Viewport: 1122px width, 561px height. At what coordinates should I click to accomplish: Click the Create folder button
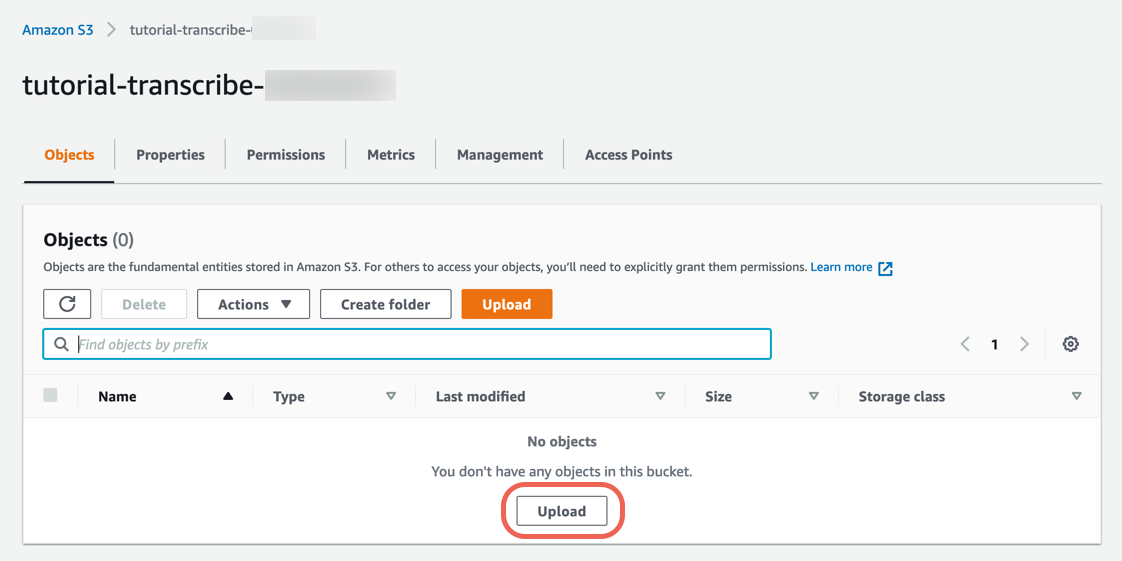386,304
